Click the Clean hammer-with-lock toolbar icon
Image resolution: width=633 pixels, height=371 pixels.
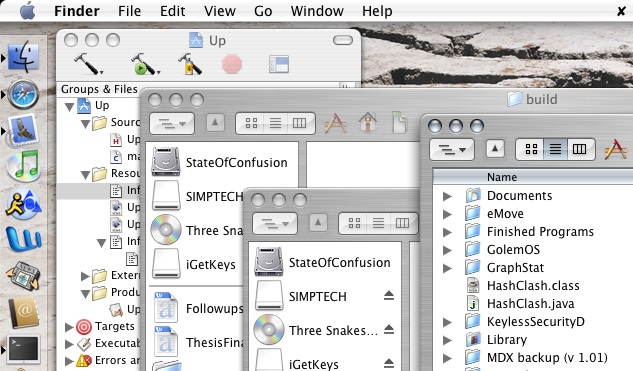coord(190,64)
